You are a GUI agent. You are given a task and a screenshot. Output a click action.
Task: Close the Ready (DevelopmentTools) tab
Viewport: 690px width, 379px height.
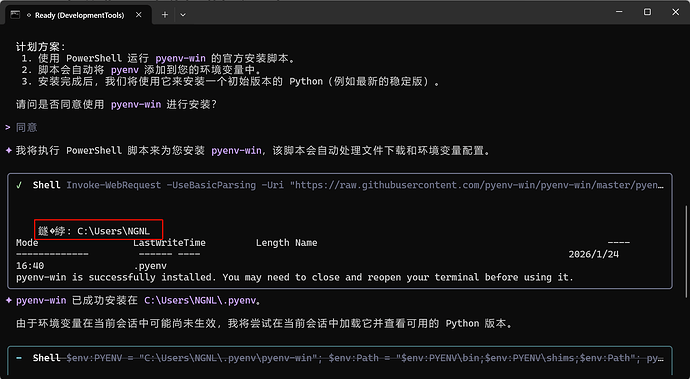(x=139, y=15)
